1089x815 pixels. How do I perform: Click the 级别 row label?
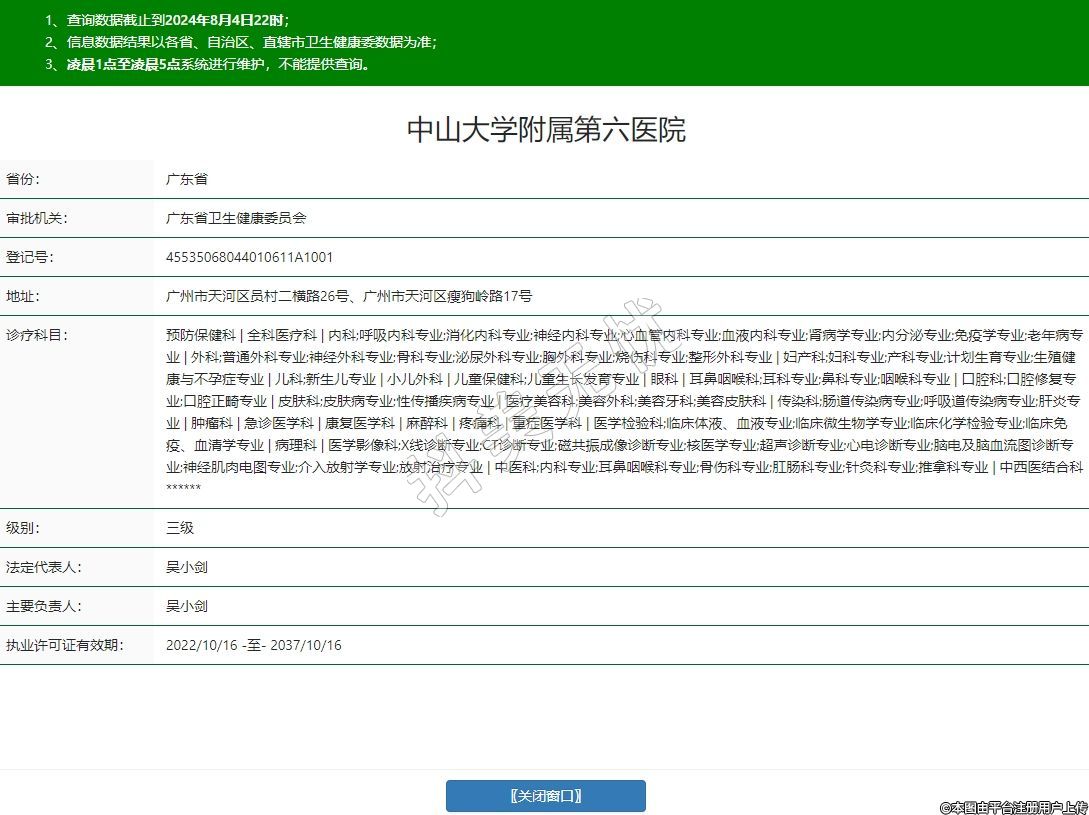point(23,528)
